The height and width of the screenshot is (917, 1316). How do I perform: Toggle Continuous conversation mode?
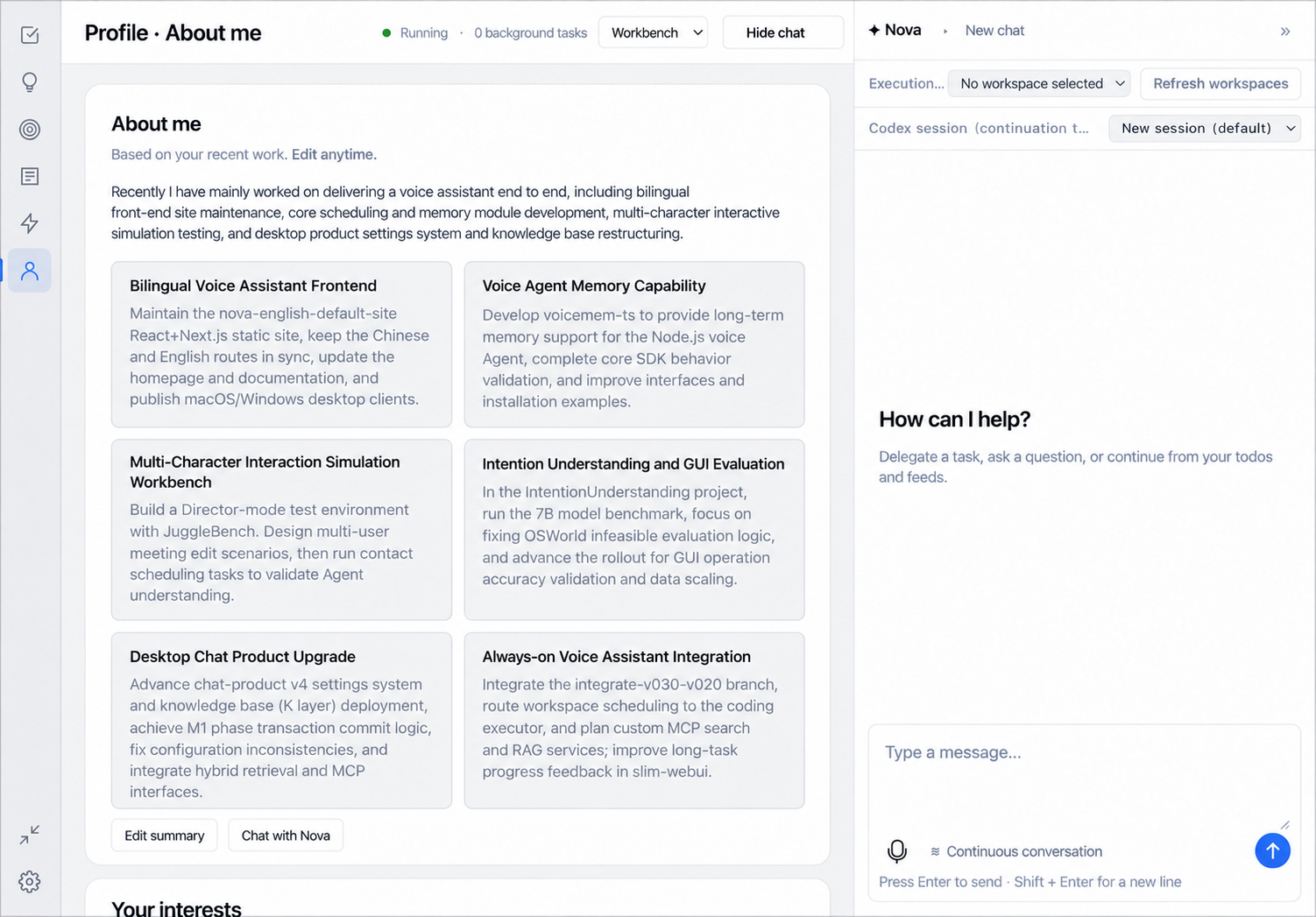[1016, 851]
